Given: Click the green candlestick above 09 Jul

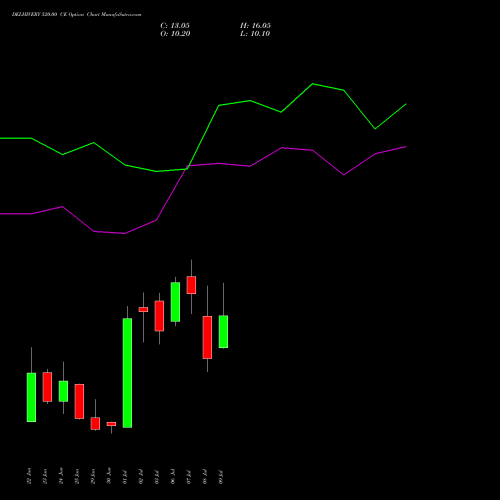Looking at the screenshot, I should coord(223,332).
